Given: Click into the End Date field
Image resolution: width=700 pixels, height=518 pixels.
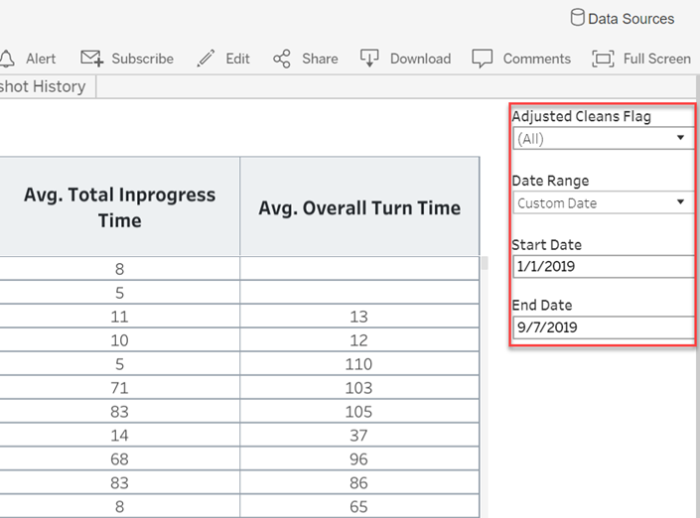Looking at the screenshot, I should click(x=603, y=327).
